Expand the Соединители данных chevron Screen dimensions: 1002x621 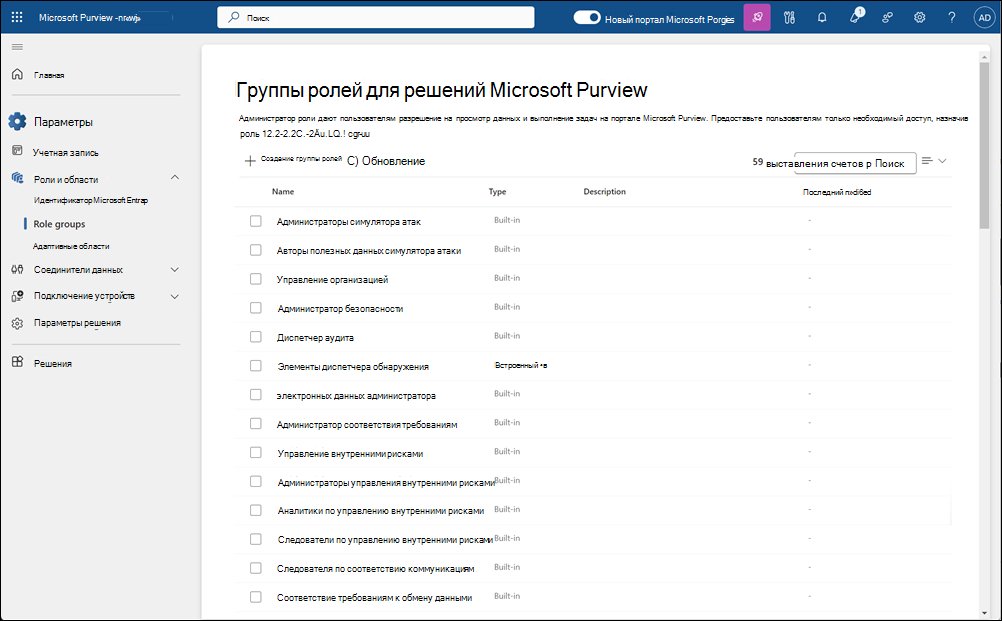(x=174, y=270)
